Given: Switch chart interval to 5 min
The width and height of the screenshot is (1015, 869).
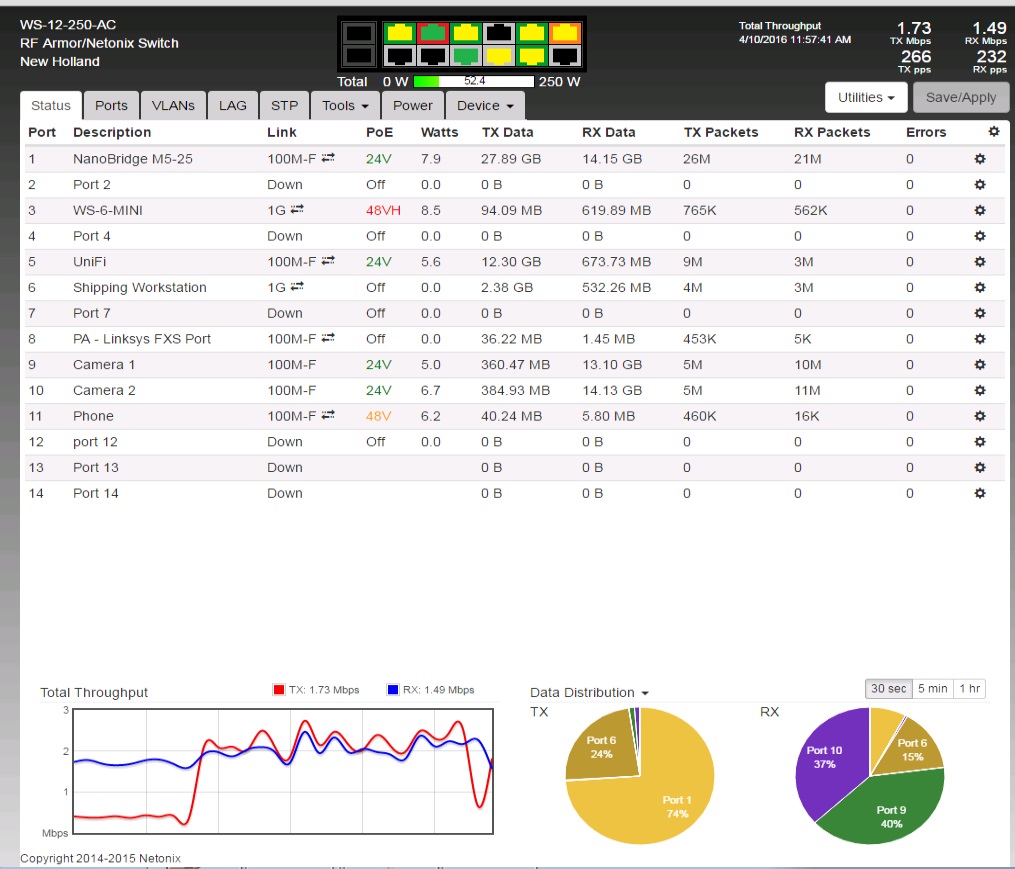Looking at the screenshot, I should (x=932, y=689).
